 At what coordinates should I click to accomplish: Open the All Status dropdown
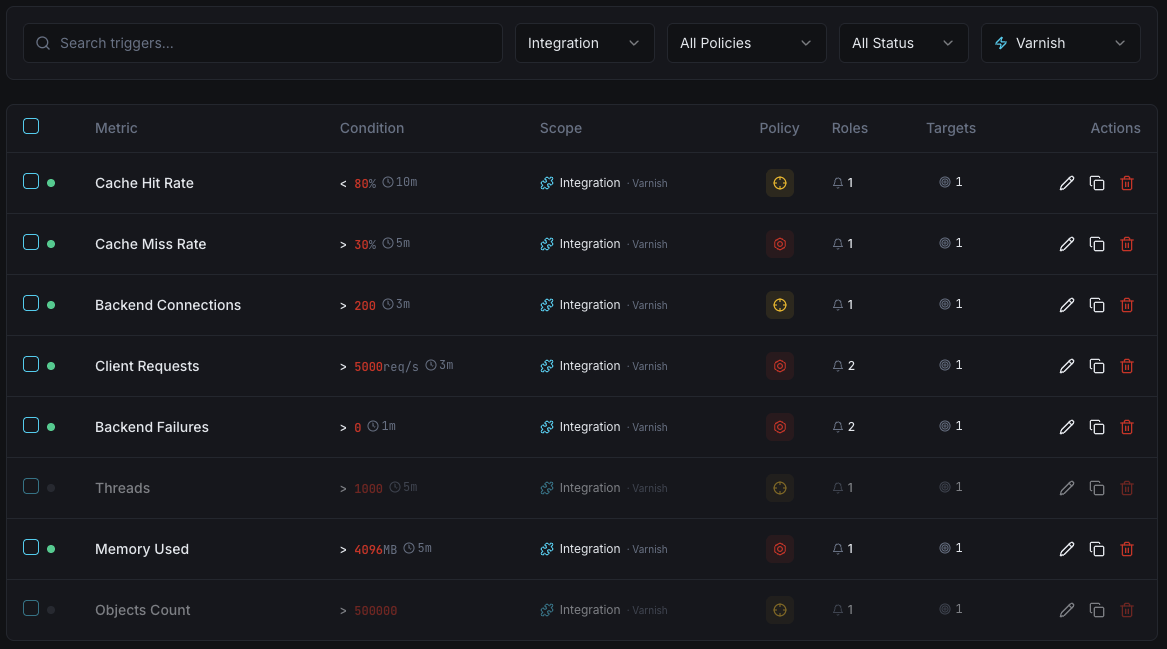[903, 43]
